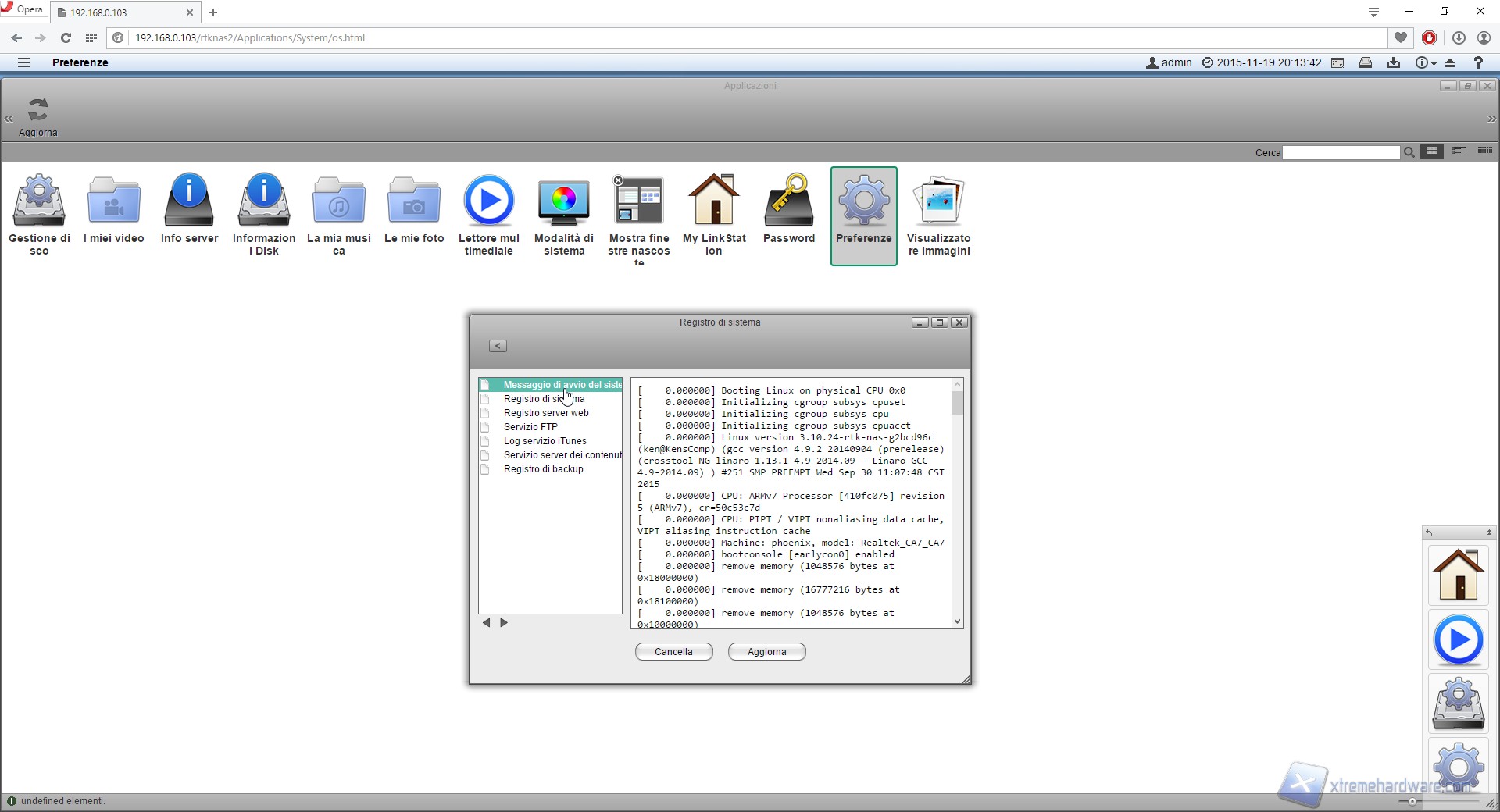Switch to large icon grid view
Screen dimensions: 1500x812
1432,151
